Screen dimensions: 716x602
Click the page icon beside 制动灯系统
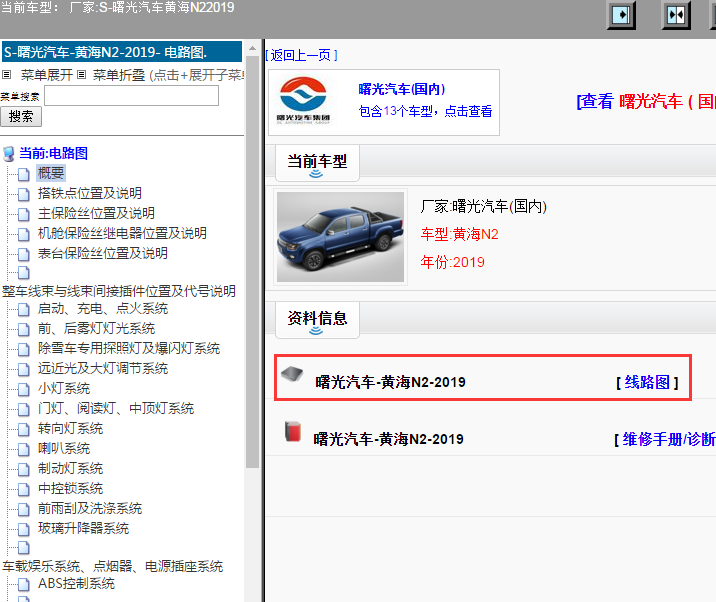pos(24,470)
